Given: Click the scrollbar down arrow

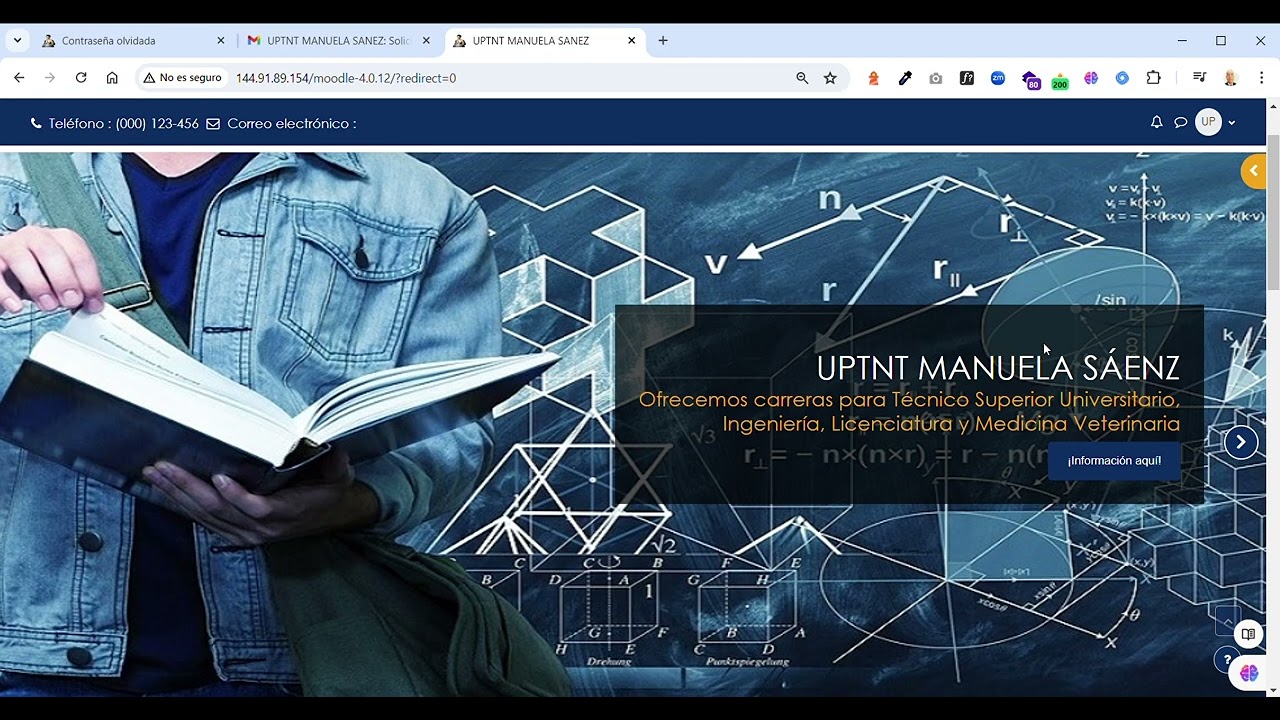Looking at the screenshot, I should point(1273,690).
